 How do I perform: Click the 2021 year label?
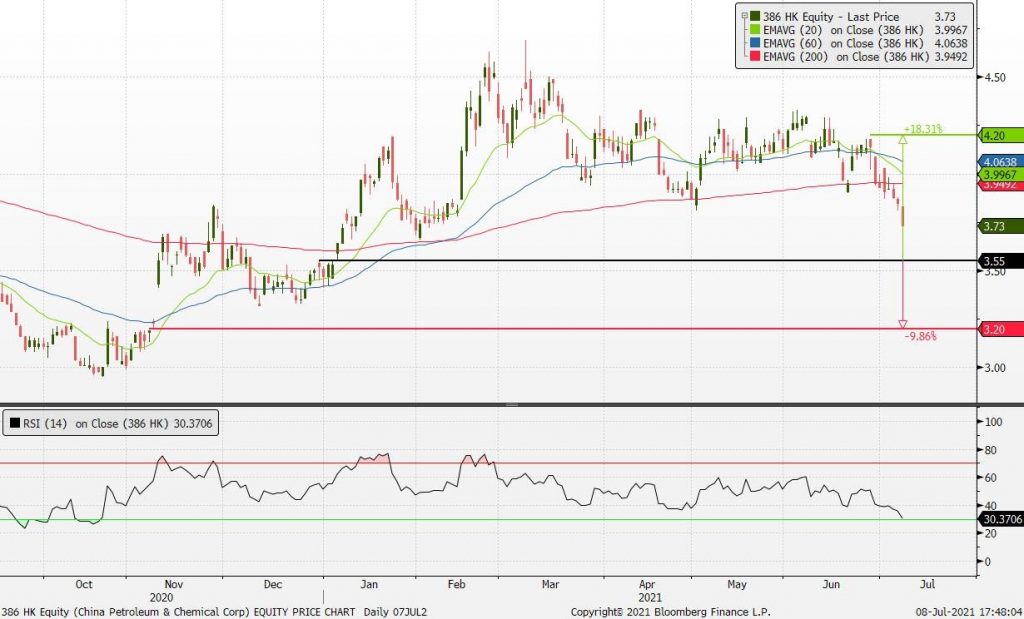click(x=651, y=597)
